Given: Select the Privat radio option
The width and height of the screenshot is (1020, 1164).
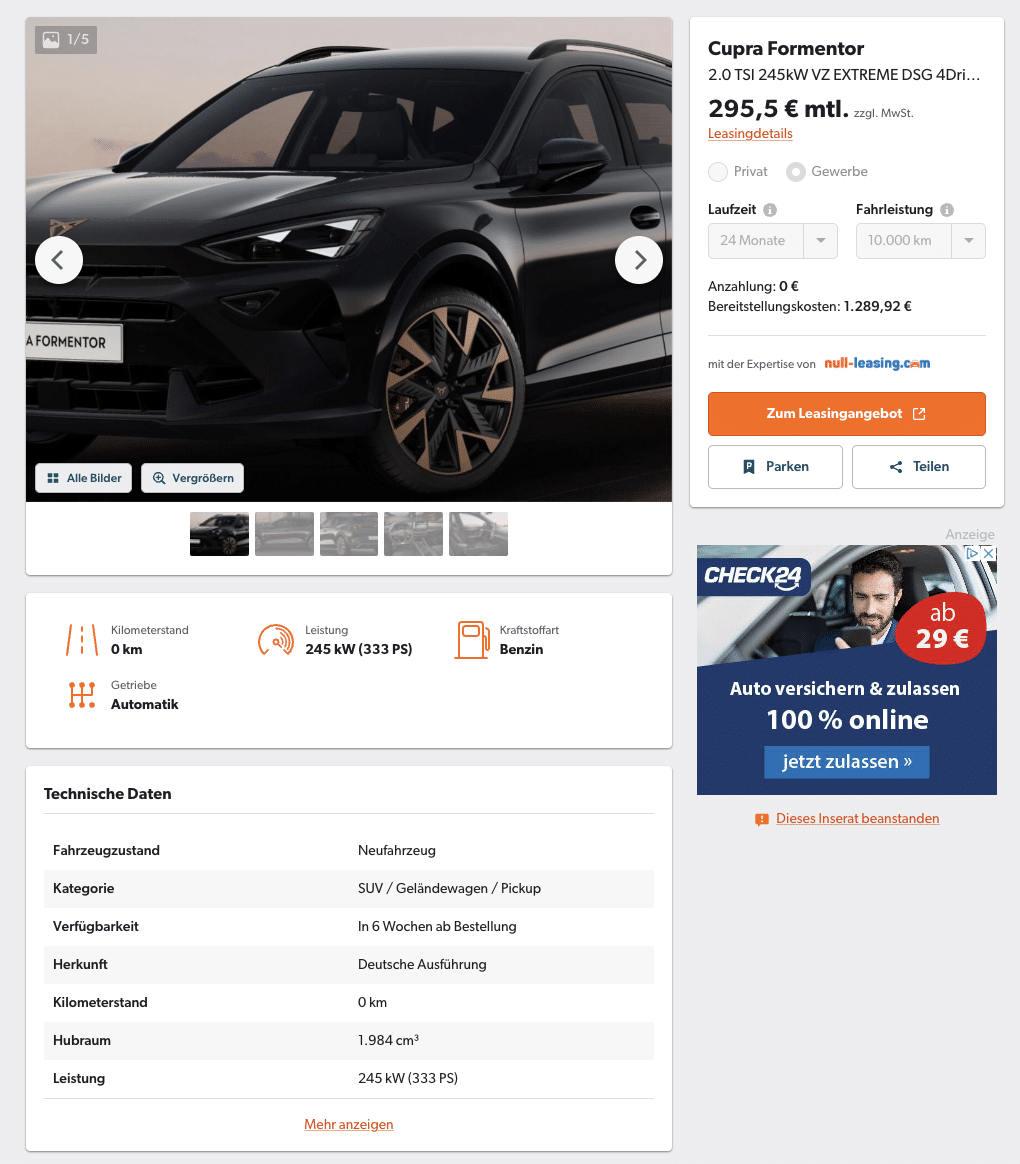Looking at the screenshot, I should 718,171.
